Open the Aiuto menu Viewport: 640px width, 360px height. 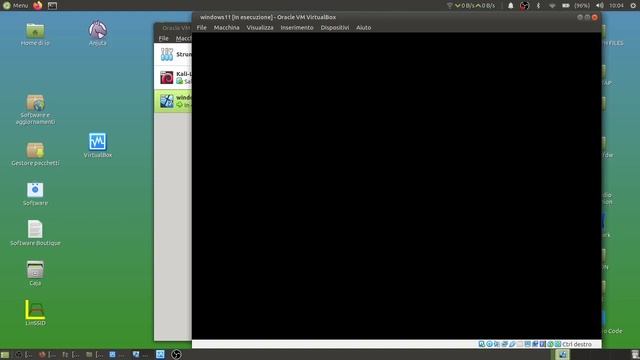coord(363,28)
